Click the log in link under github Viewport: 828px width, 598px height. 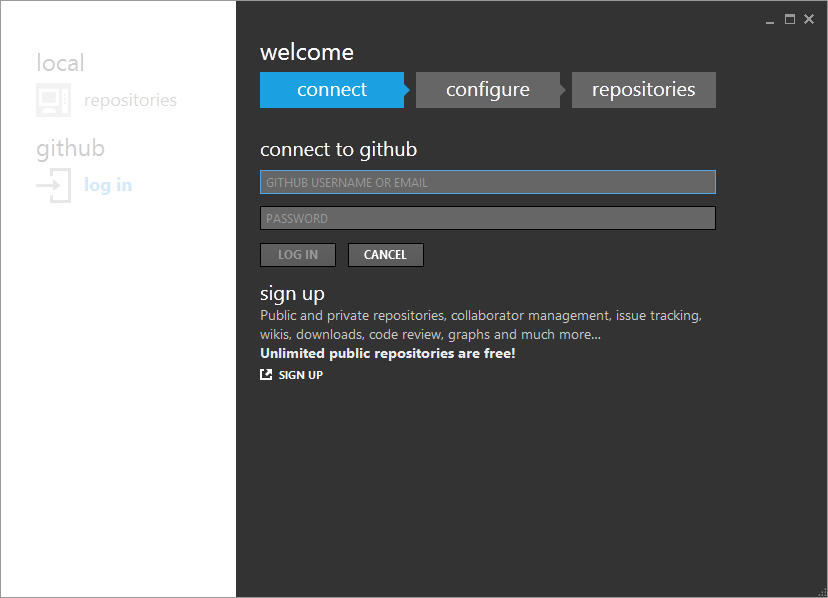pos(108,185)
